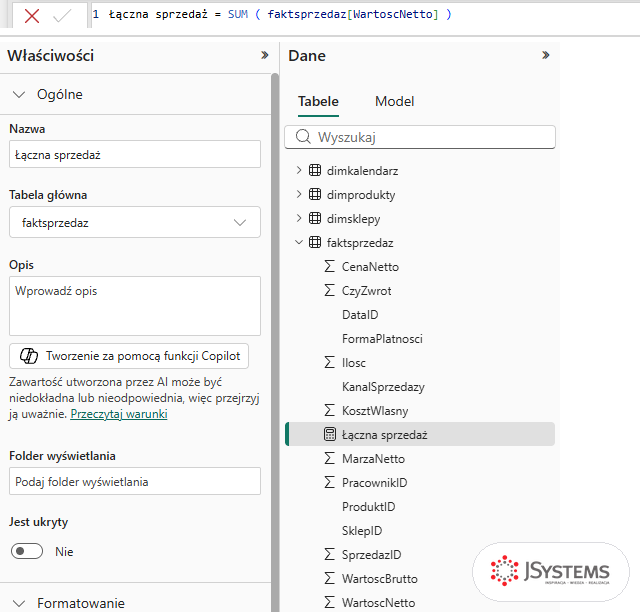Collapse the Ogólne section
This screenshot has height=612, width=640.
click(19, 95)
